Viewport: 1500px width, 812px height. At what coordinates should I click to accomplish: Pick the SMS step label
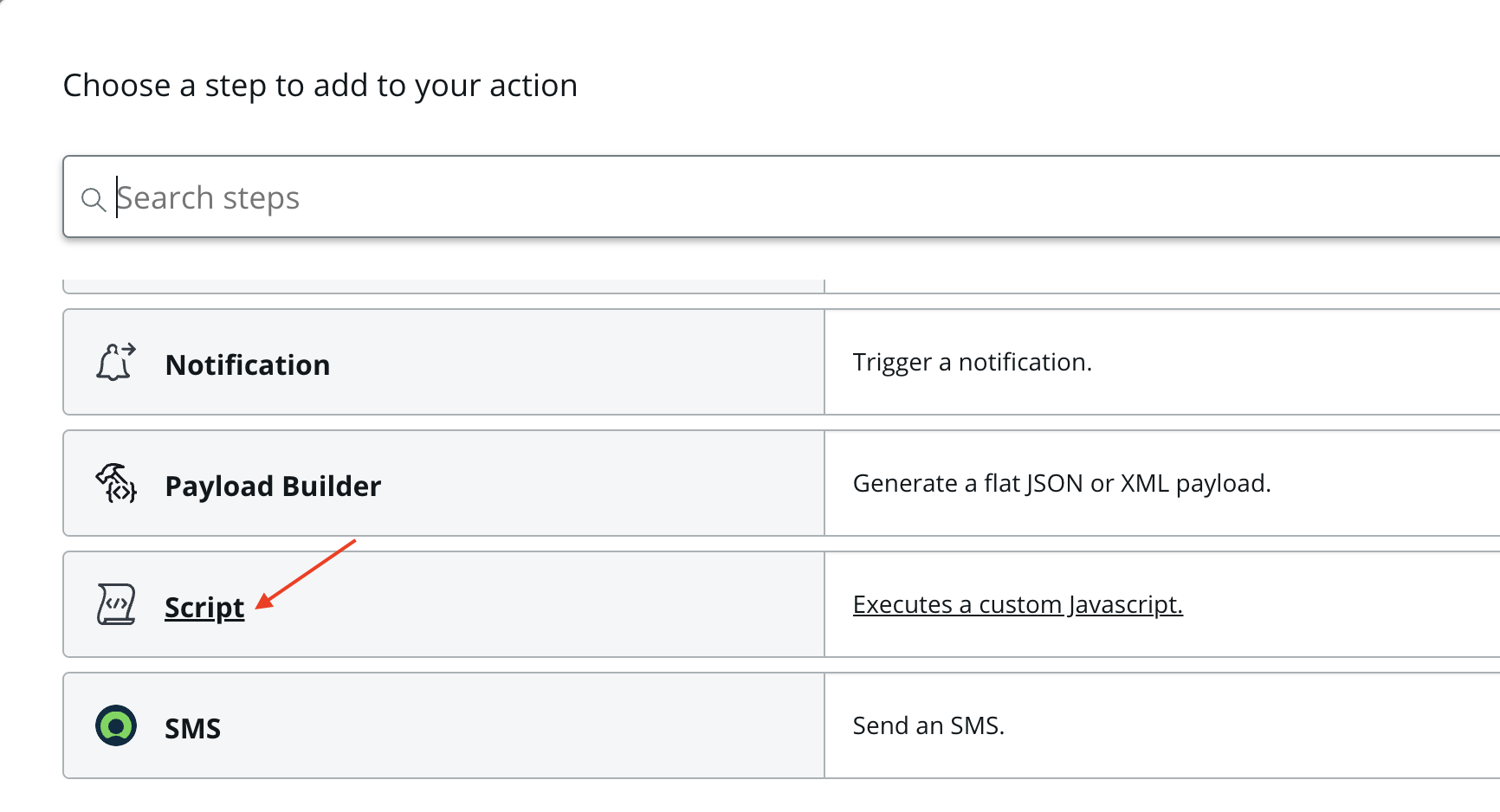192,729
